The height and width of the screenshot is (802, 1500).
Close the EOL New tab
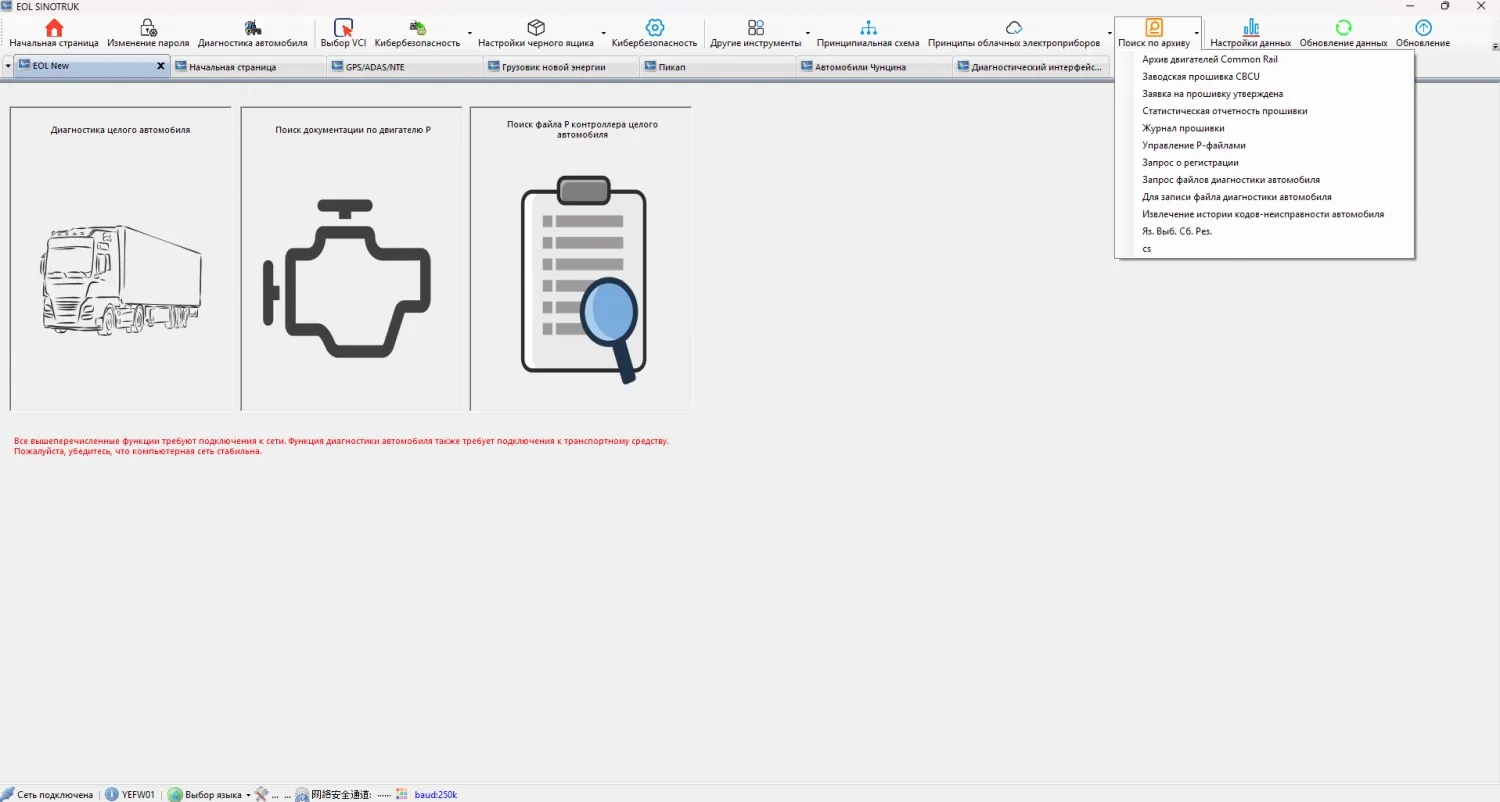point(160,66)
